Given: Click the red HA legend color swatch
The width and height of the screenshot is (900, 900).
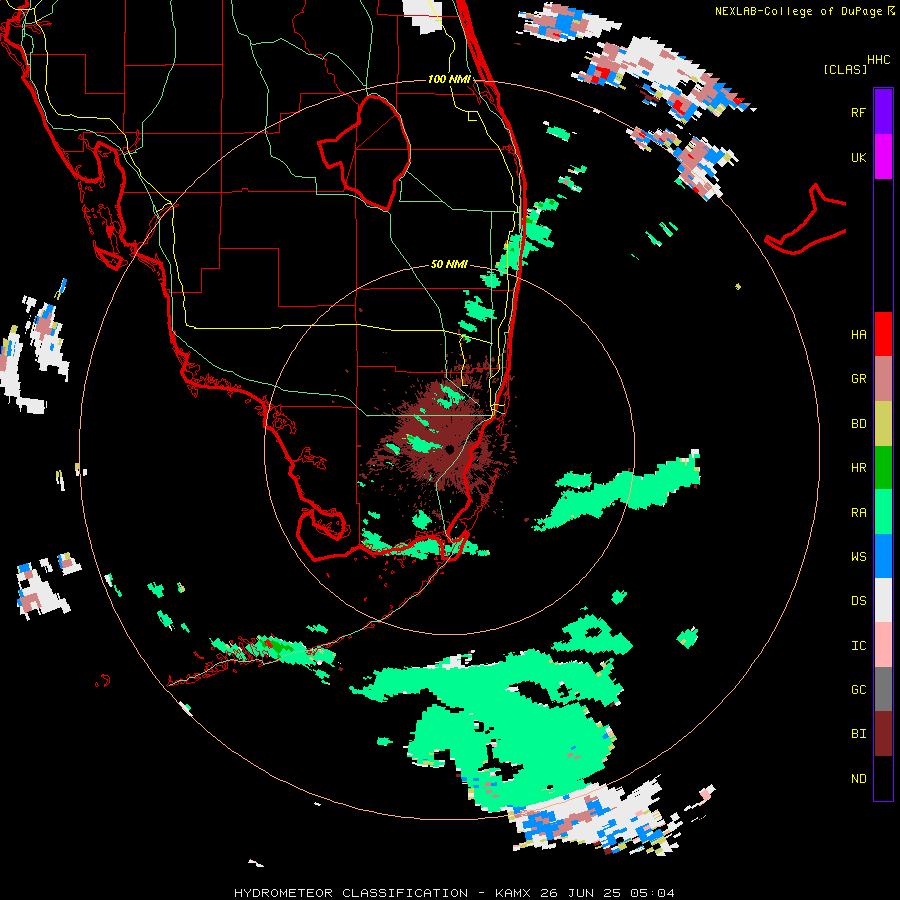Looking at the screenshot, I should coord(883,334).
